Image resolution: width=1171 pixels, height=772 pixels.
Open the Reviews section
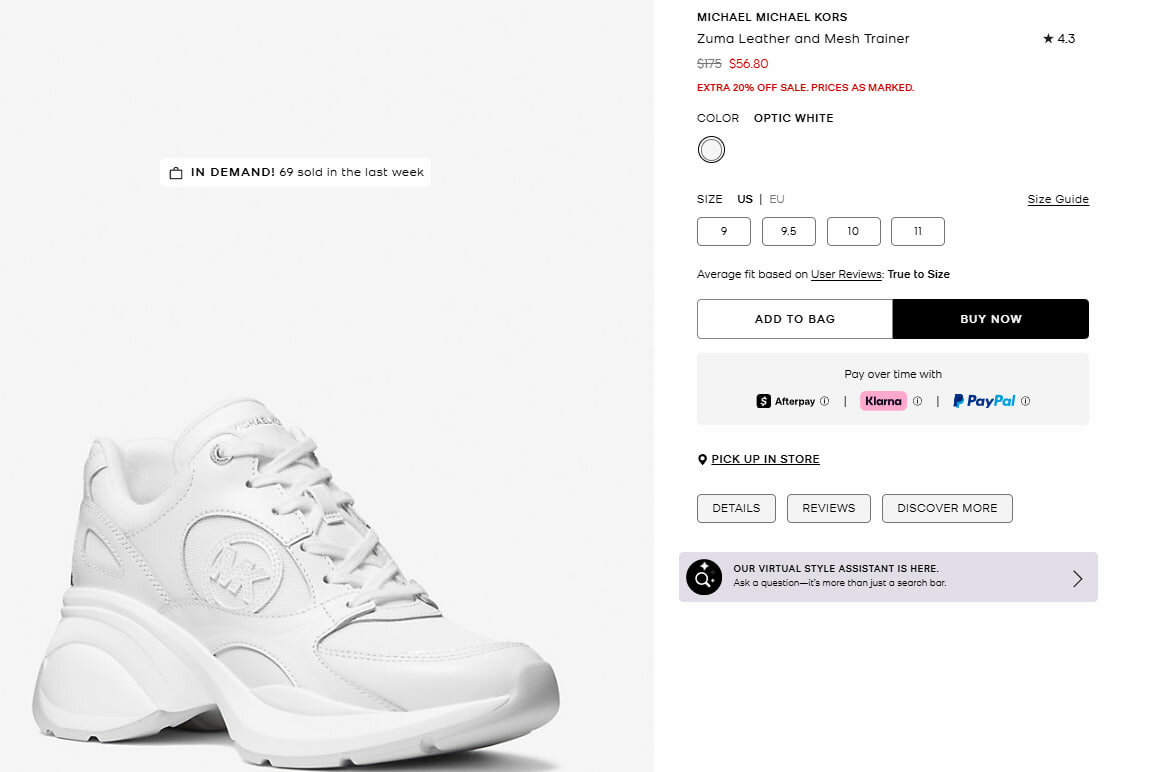point(829,508)
